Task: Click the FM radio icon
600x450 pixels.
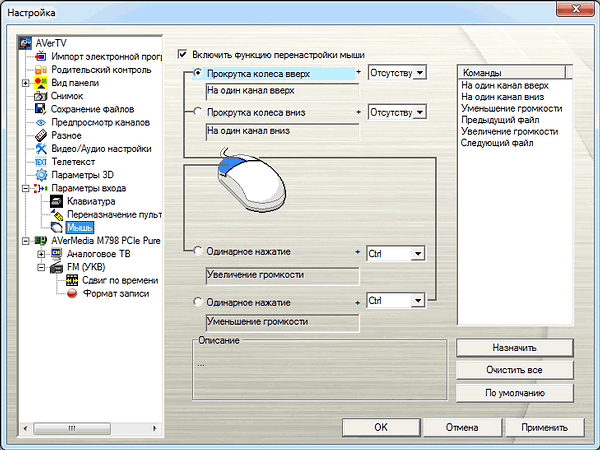Action: coord(56,267)
